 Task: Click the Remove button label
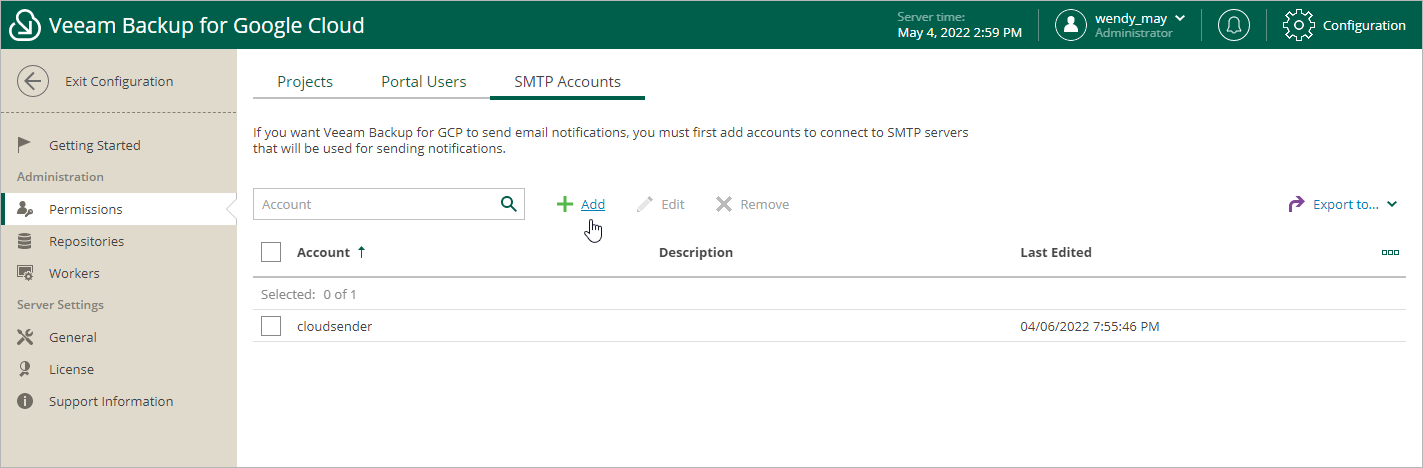click(765, 204)
